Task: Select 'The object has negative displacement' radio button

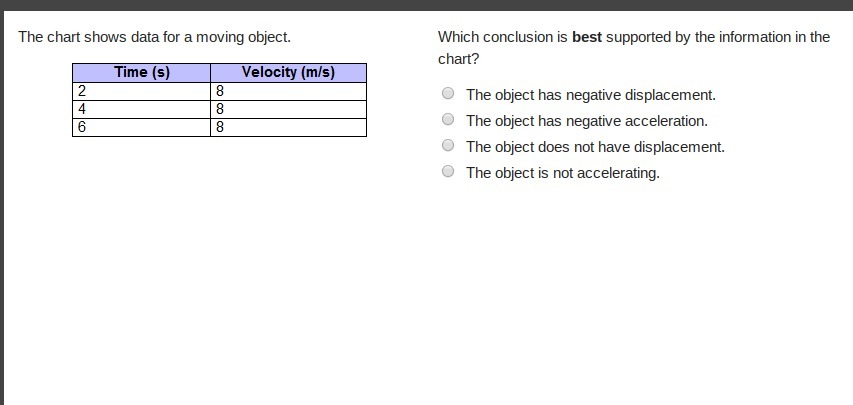Action: [448, 94]
